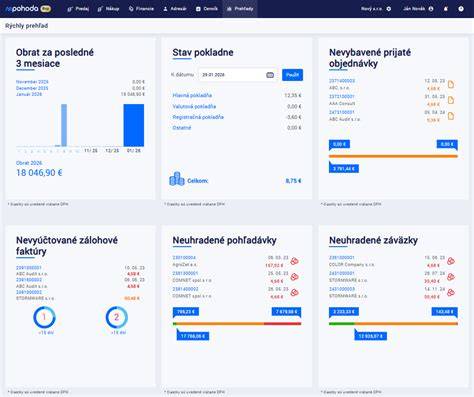Open third liability link, dated 14. 11. 24
Image resolution: width=474 pixels, height=397 pixels.
[342, 289]
